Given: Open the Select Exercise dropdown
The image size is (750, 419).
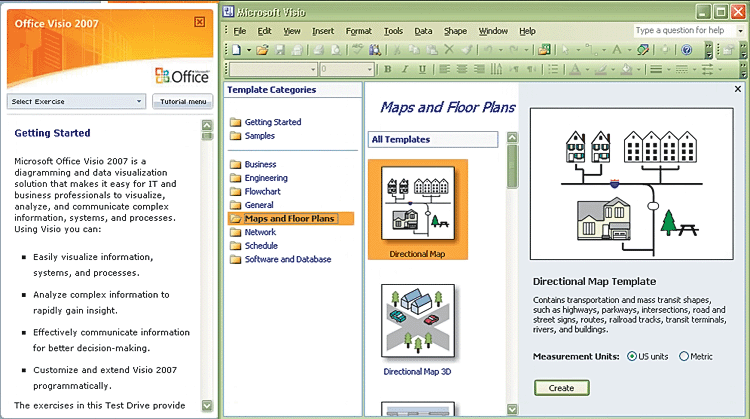Looking at the screenshot, I should pos(77,101).
